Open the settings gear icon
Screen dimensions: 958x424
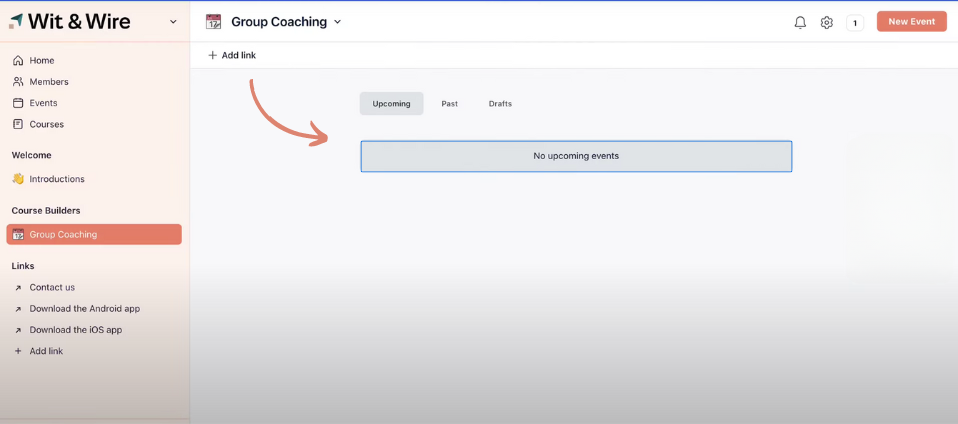click(827, 23)
